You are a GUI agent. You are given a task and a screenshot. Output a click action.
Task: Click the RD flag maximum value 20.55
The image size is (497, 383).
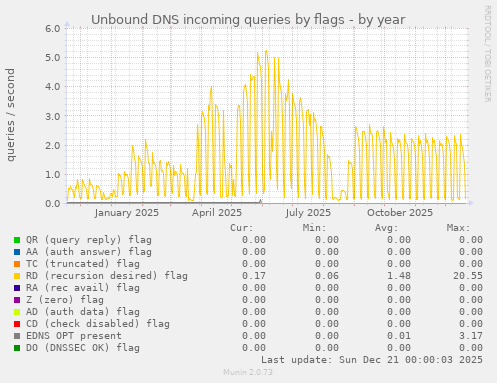468,276
